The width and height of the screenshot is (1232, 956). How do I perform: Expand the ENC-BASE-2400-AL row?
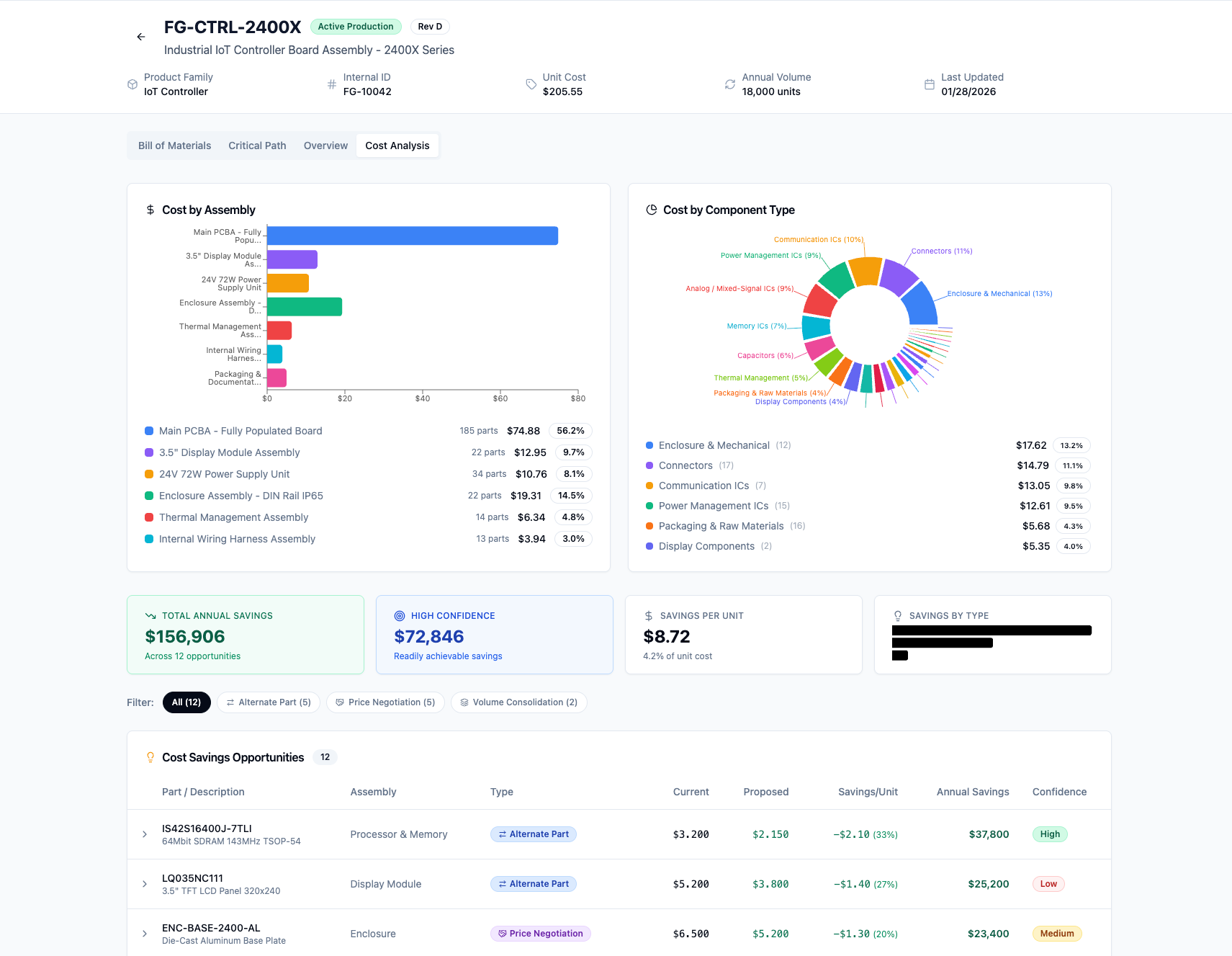tap(145, 934)
